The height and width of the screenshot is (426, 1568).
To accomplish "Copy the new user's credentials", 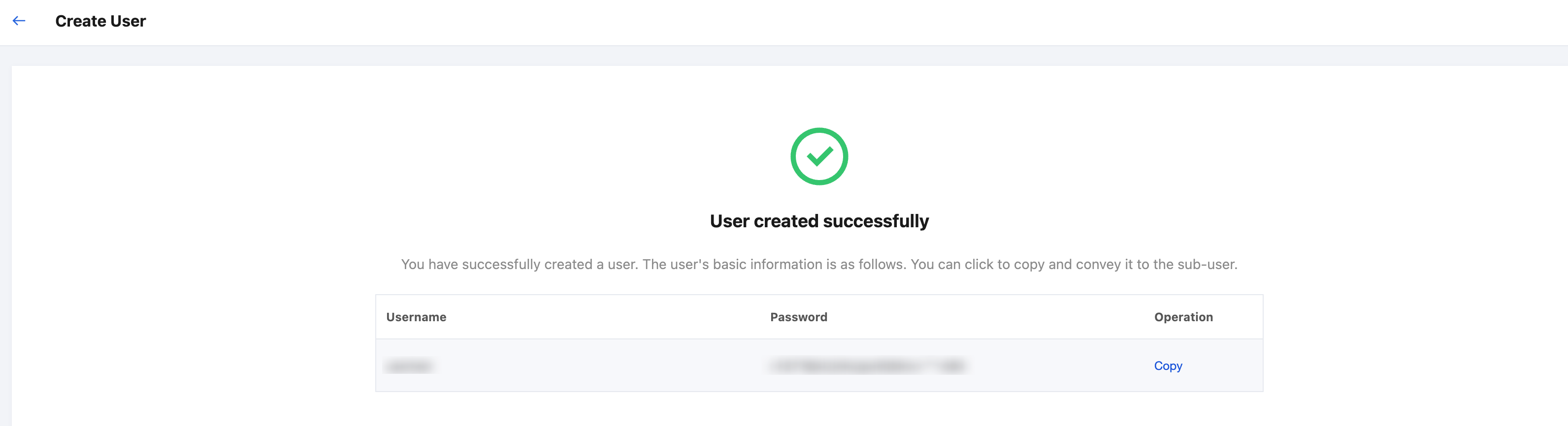I will click(1168, 366).
